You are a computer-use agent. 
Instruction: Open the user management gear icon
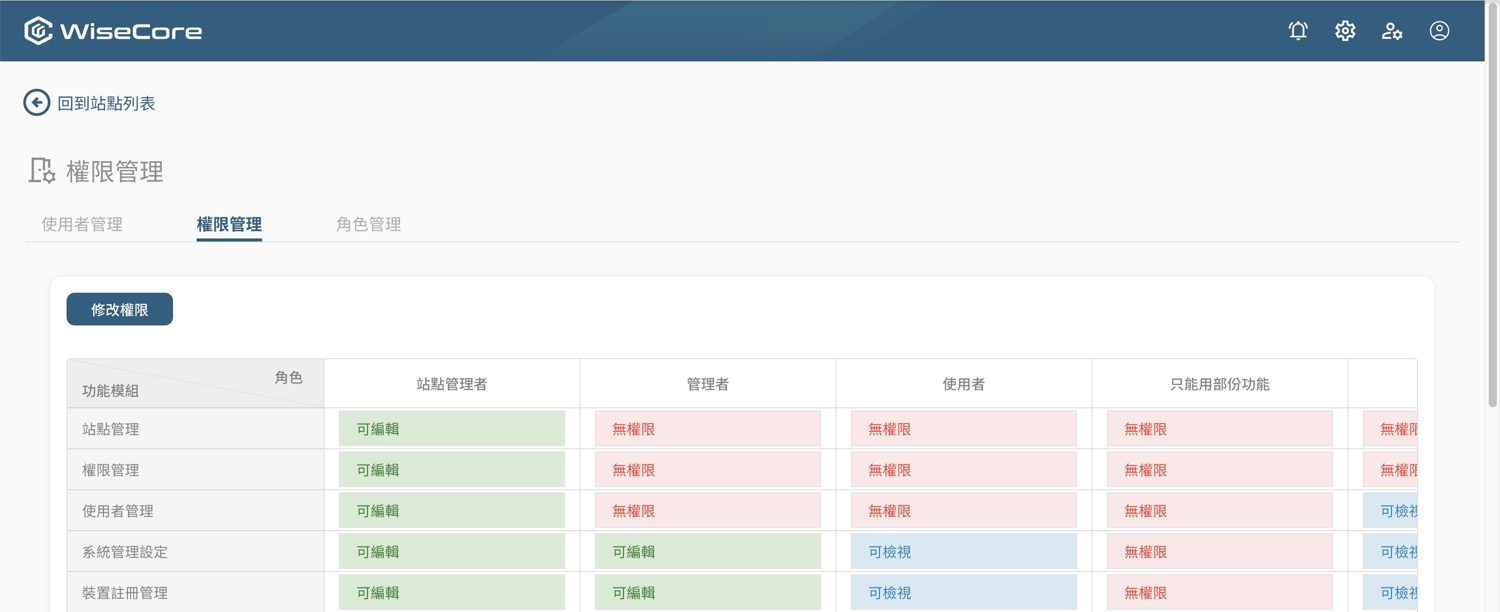[x=1392, y=31]
